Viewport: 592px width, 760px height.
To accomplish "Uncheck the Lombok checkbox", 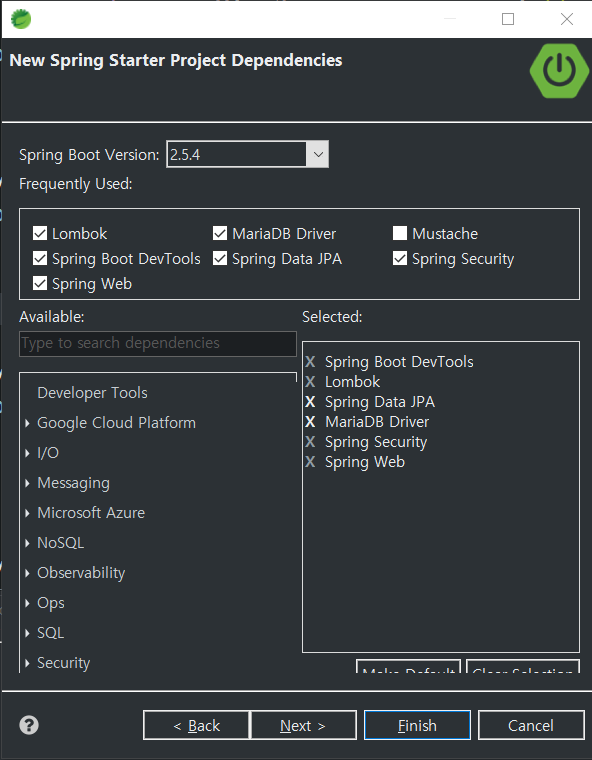I will tap(40, 234).
